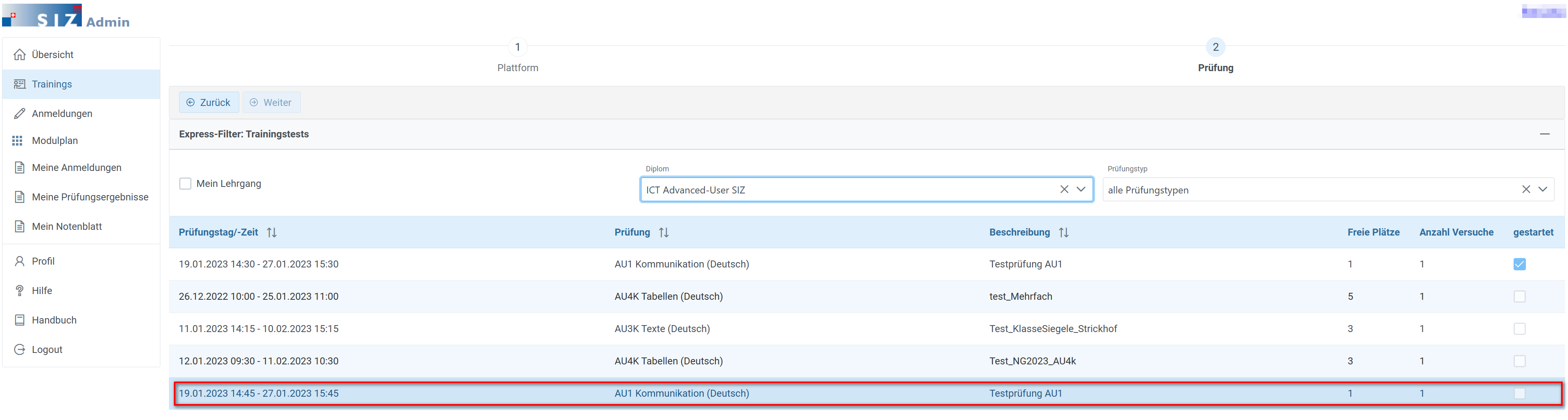Open Profil in the sidebar

pos(81,261)
